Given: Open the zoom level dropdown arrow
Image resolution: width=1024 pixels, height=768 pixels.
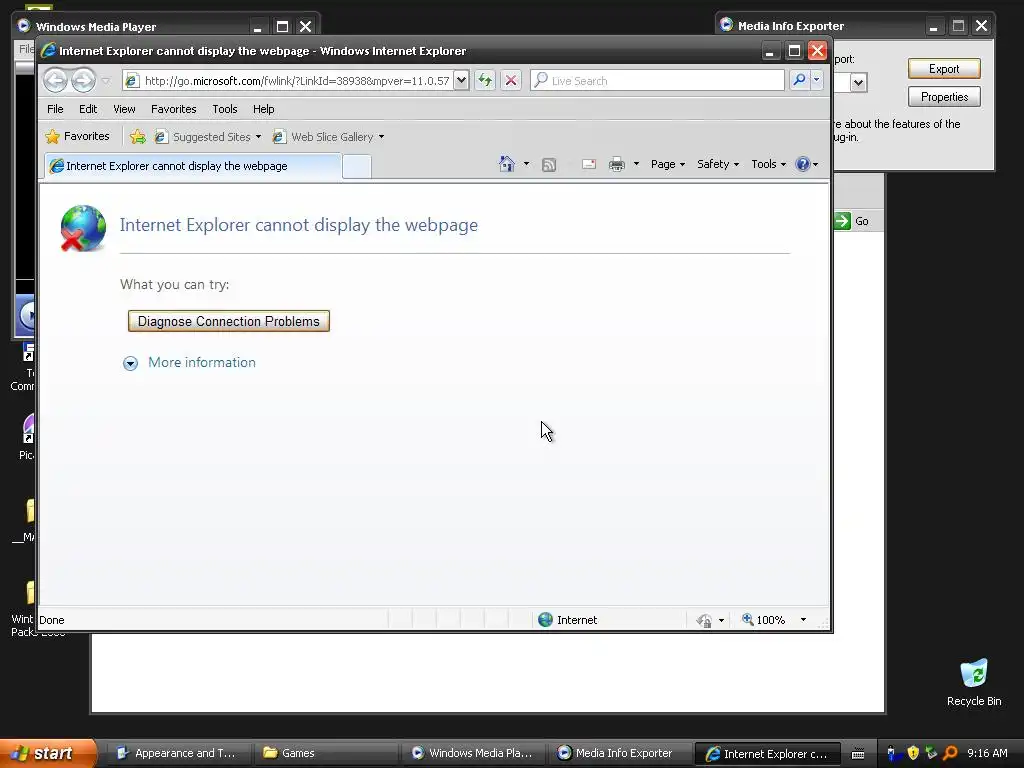Looking at the screenshot, I should [803, 620].
